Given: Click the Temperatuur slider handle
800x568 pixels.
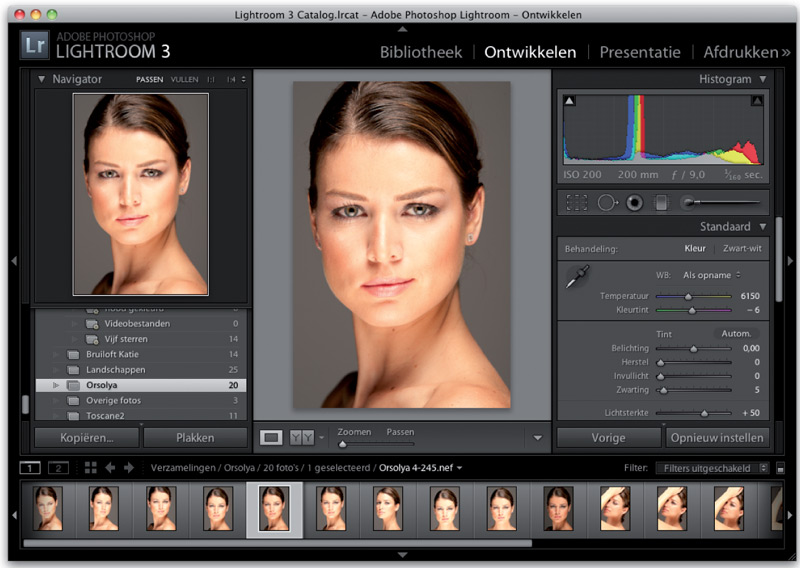Looking at the screenshot, I should click(688, 296).
